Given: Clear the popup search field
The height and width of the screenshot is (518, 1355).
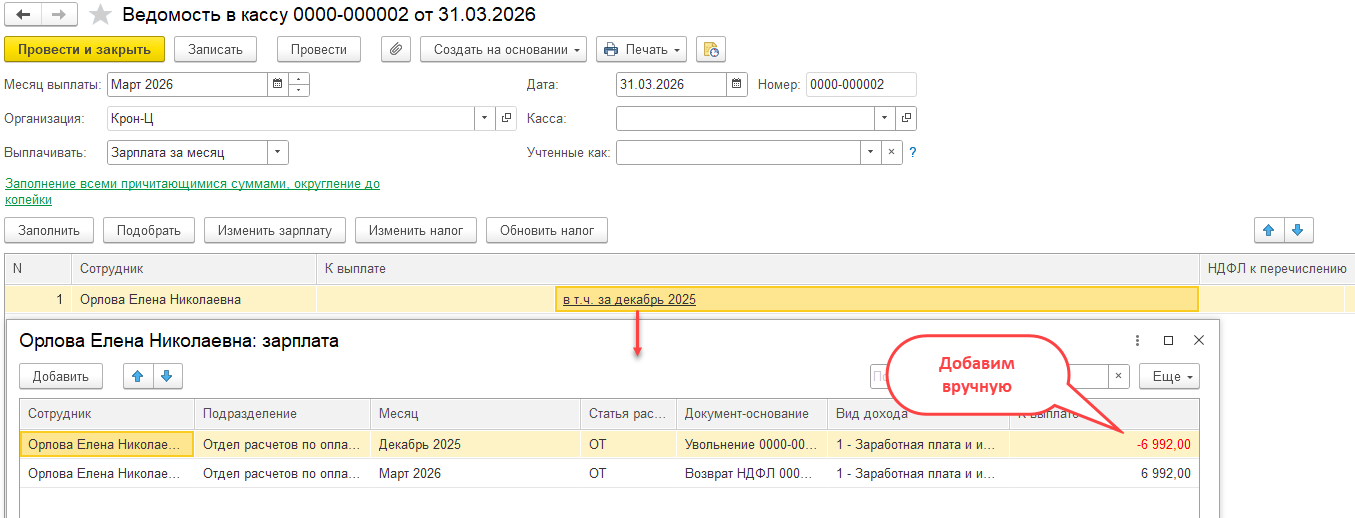Looking at the screenshot, I should (1120, 376).
